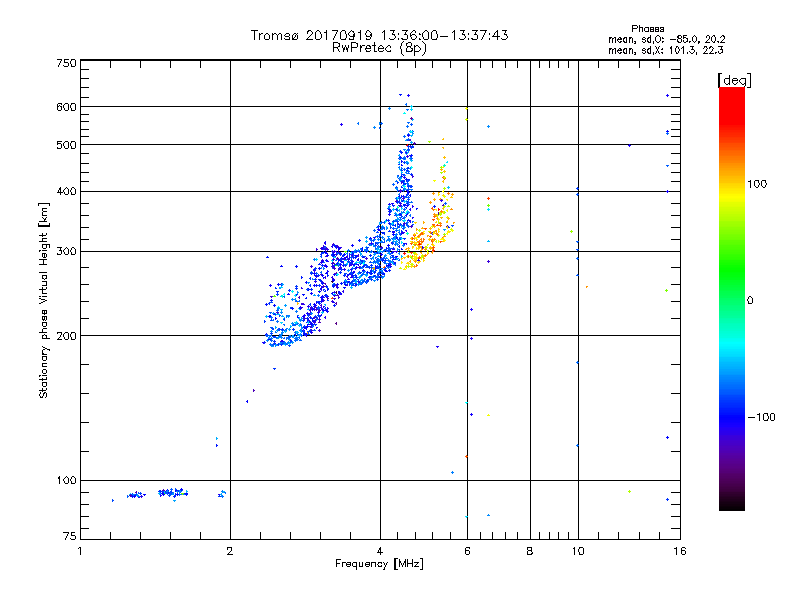800x600 pixels.
Task: Click the y-axis '200' tick label
Action: (66, 336)
